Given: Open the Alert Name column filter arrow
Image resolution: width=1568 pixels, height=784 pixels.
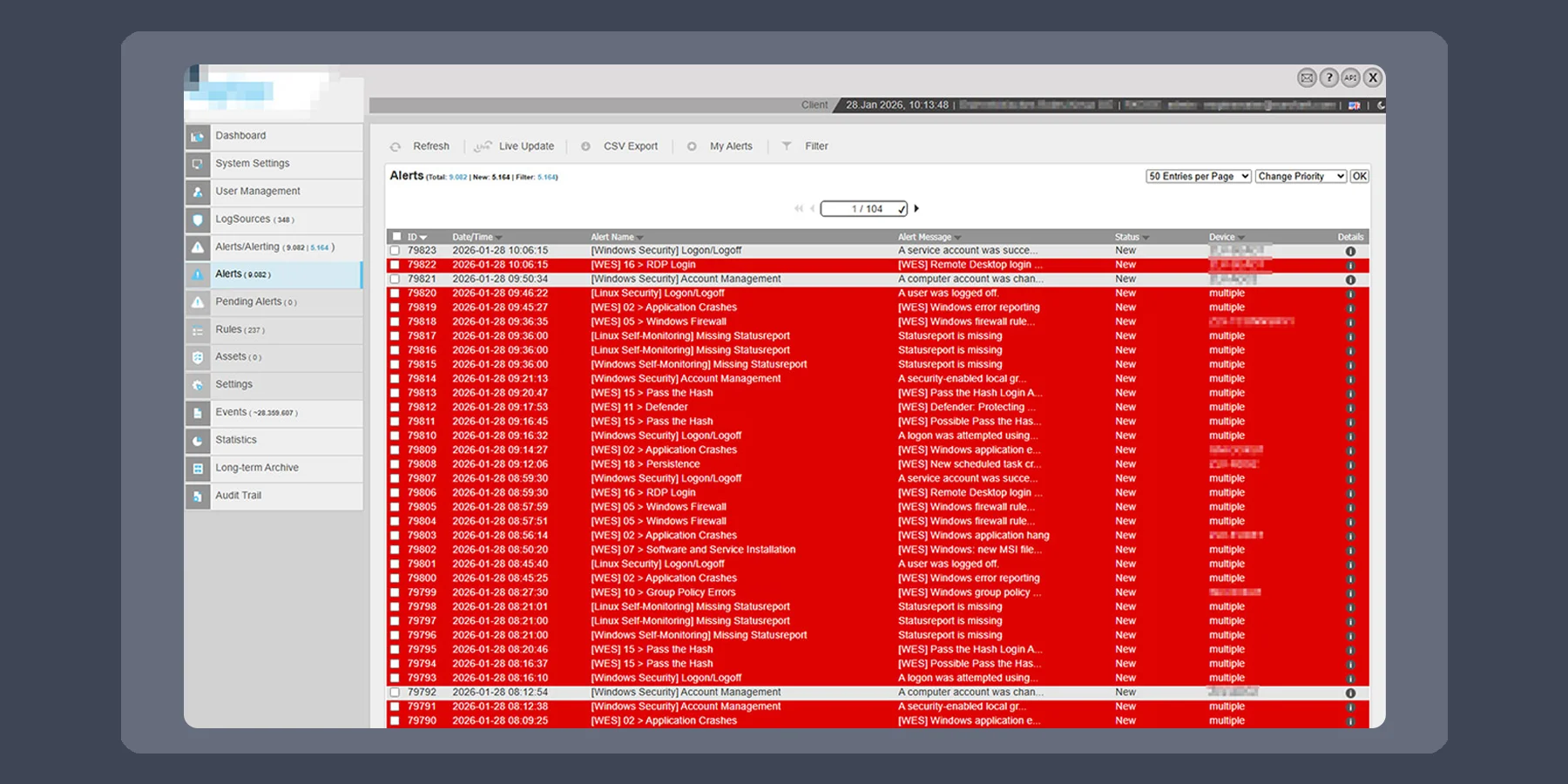Looking at the screenshot, I should [x=640, y=238].
